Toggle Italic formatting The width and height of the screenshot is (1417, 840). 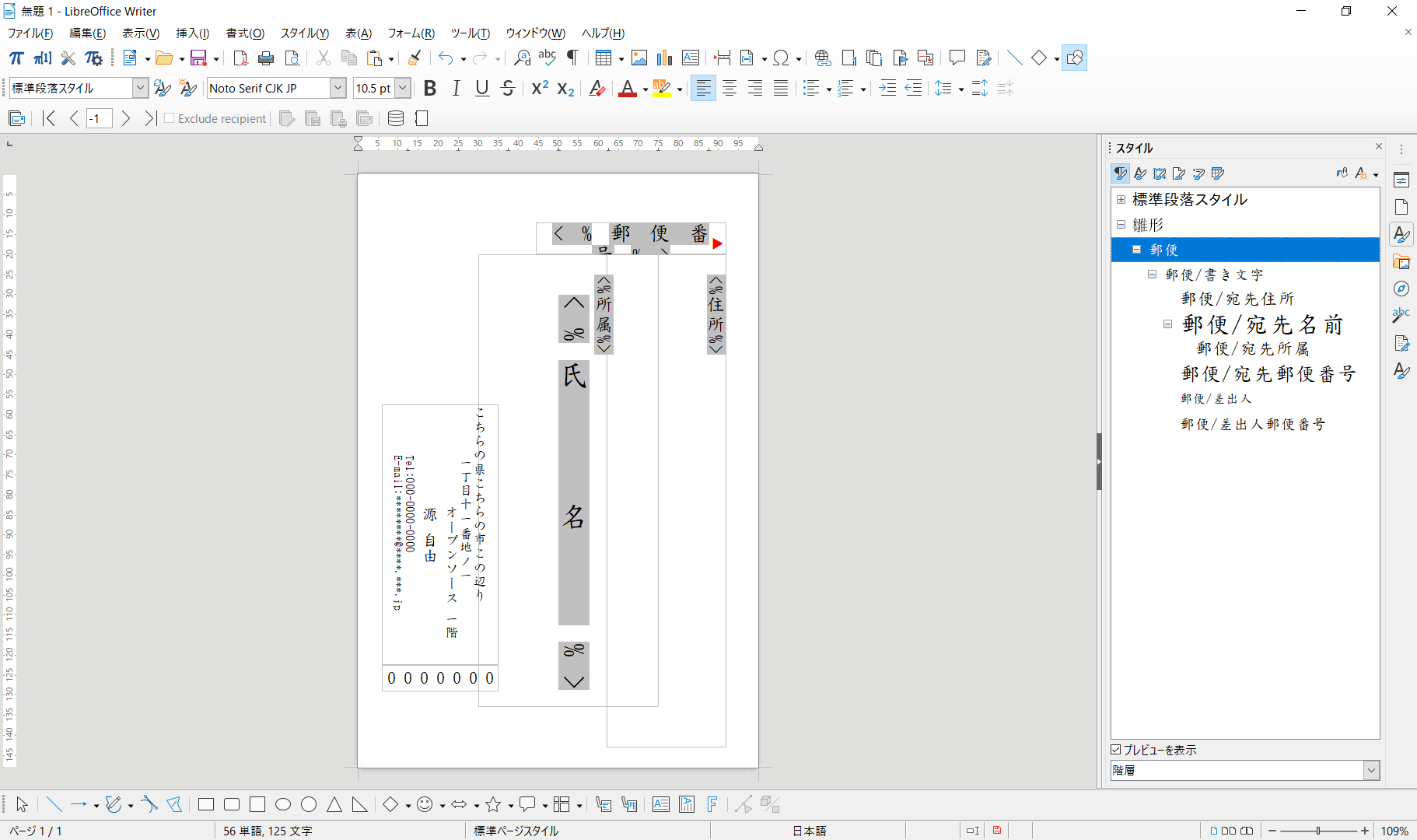click(x=457, y=89)
